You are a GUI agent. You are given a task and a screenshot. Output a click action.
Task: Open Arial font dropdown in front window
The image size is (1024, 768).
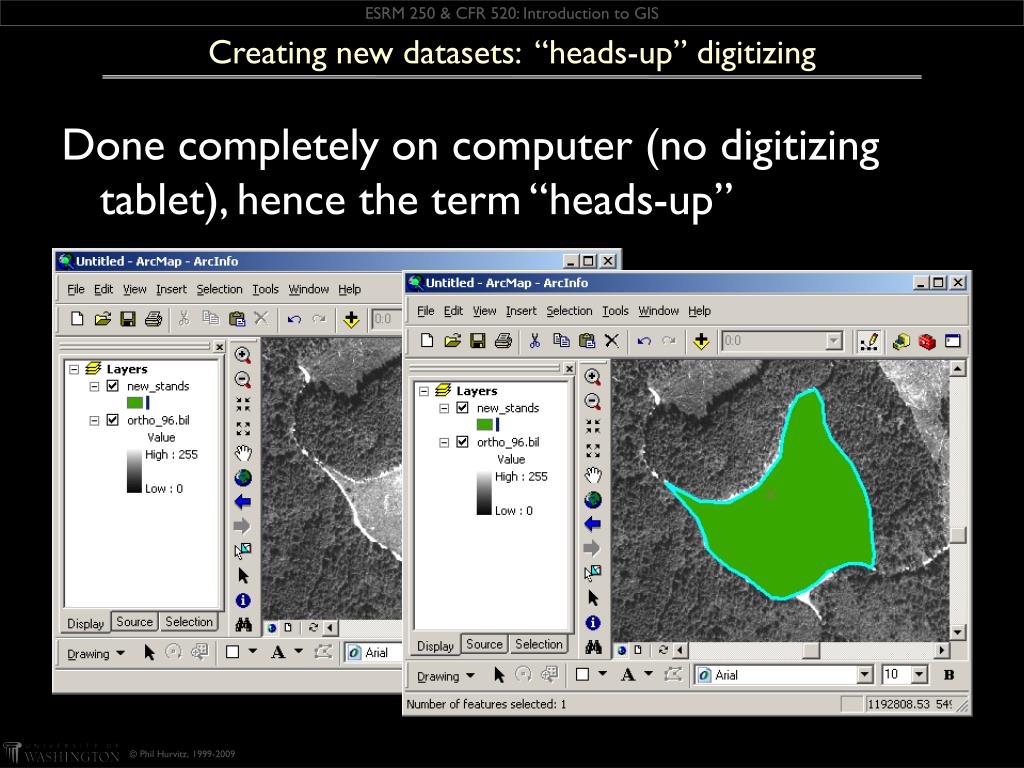865,675
